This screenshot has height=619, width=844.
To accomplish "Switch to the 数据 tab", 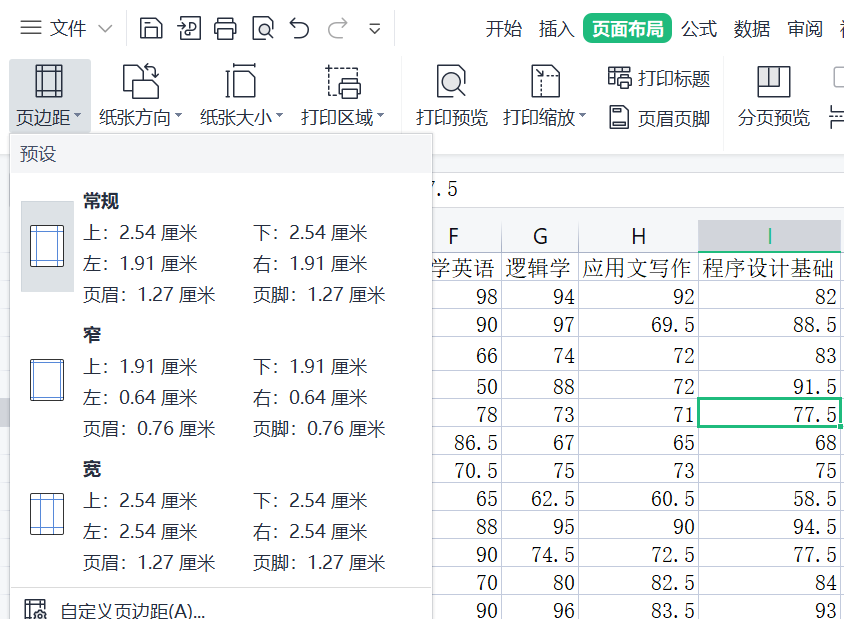I will 751,29.
